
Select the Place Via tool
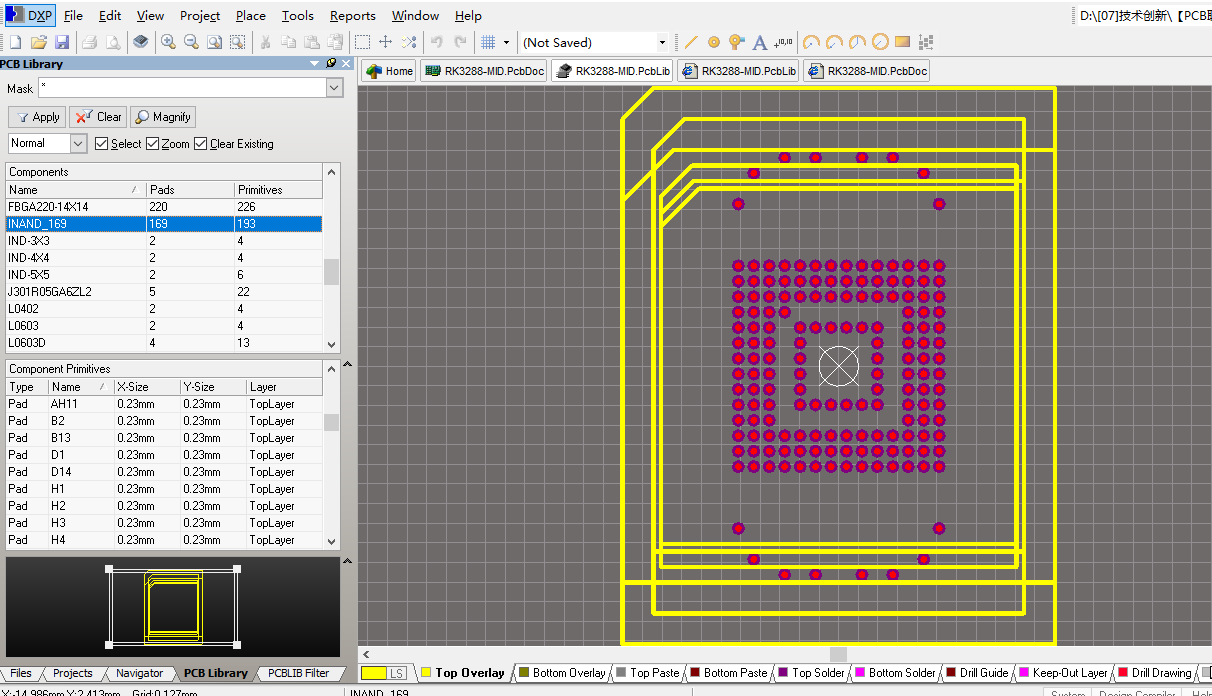(737, 42)
